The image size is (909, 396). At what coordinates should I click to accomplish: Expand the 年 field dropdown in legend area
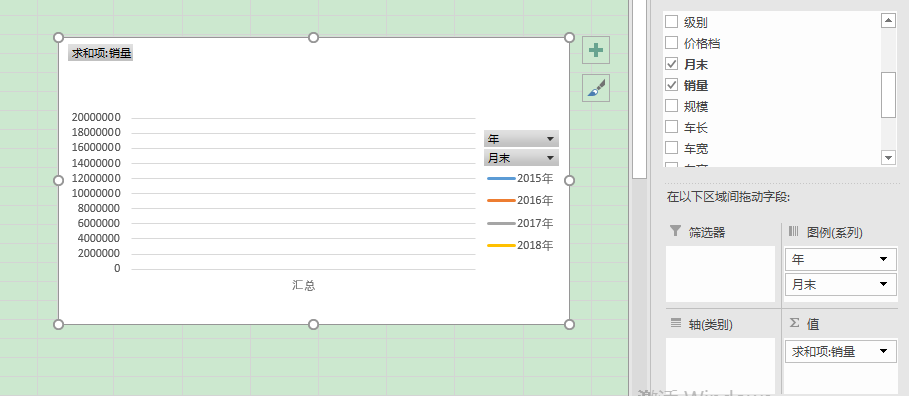pos(883,259)
